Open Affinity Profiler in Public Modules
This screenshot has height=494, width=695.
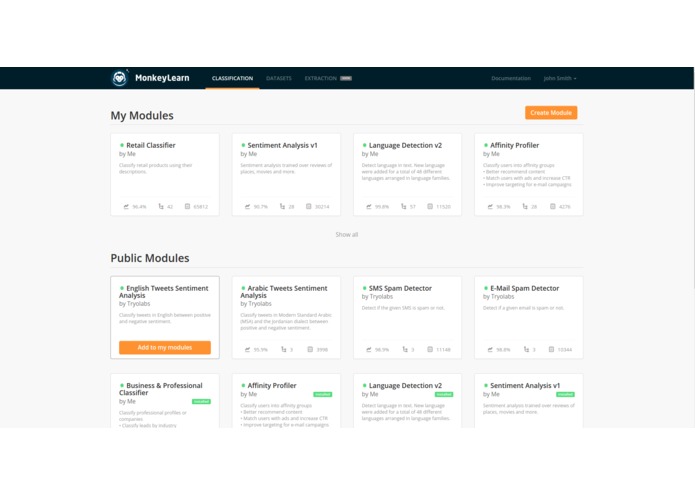[x=272, y=386]
